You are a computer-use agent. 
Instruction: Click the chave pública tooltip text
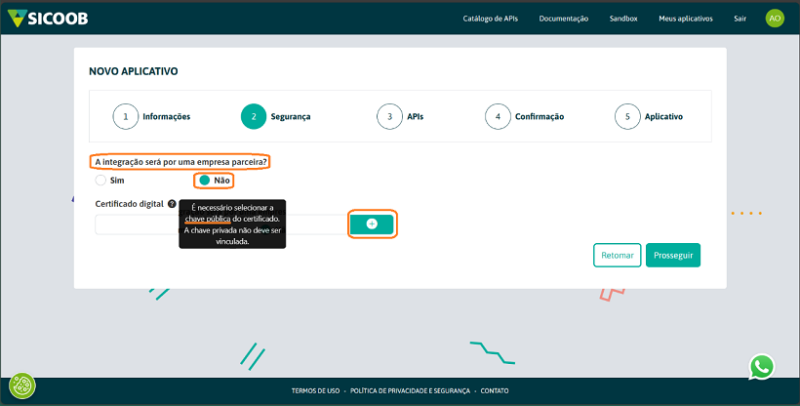(x=208, y=219)
